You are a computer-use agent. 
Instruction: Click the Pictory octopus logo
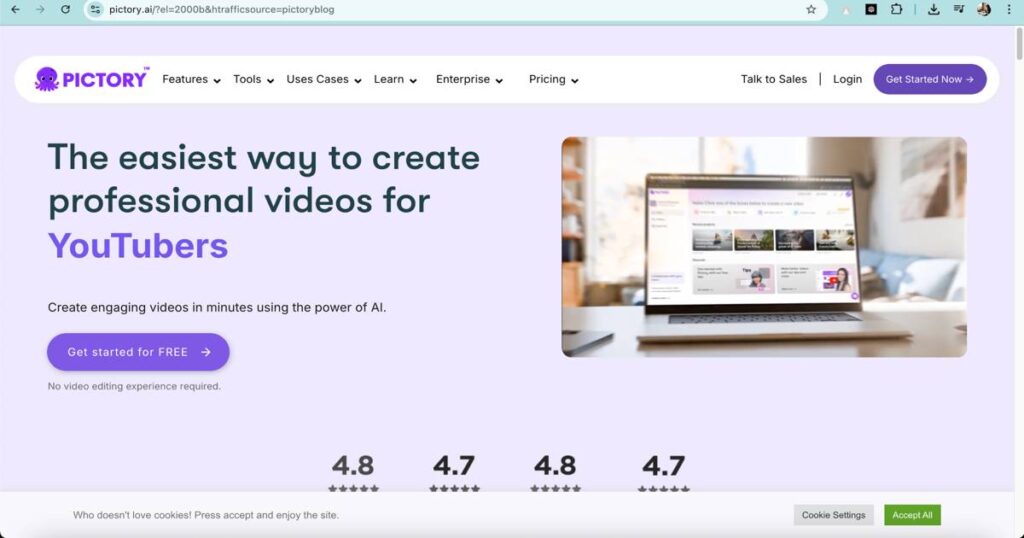click(x=91, y=79)
